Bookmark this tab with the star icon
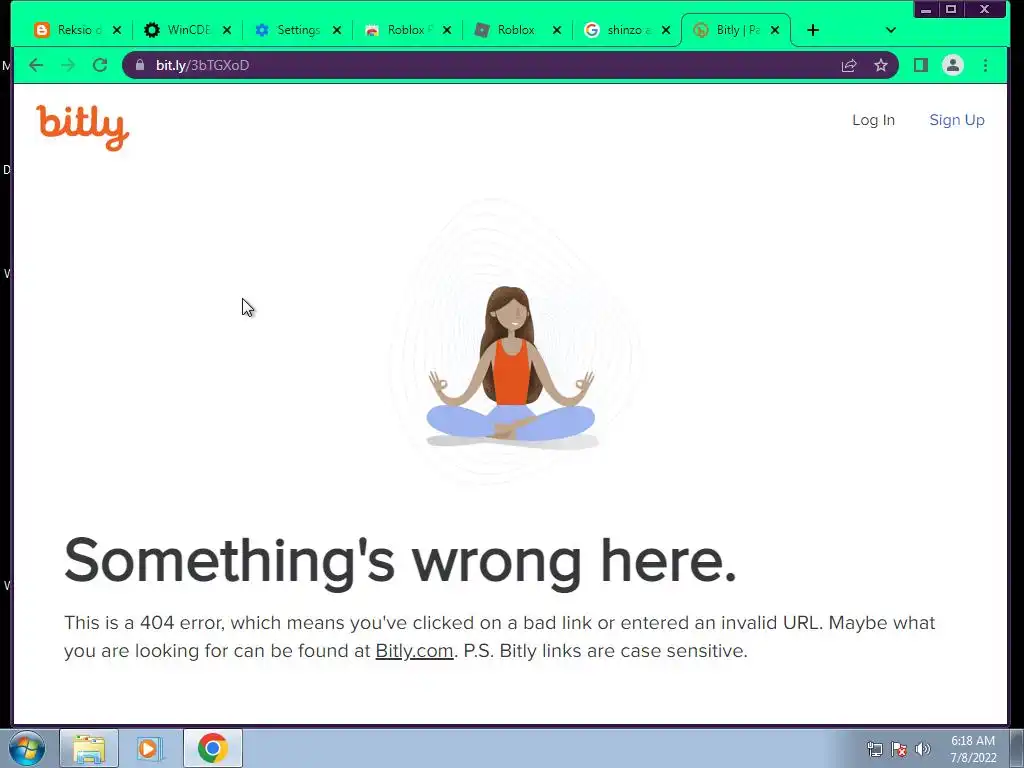Viewport: 1024px width, 768px height. 881,65
